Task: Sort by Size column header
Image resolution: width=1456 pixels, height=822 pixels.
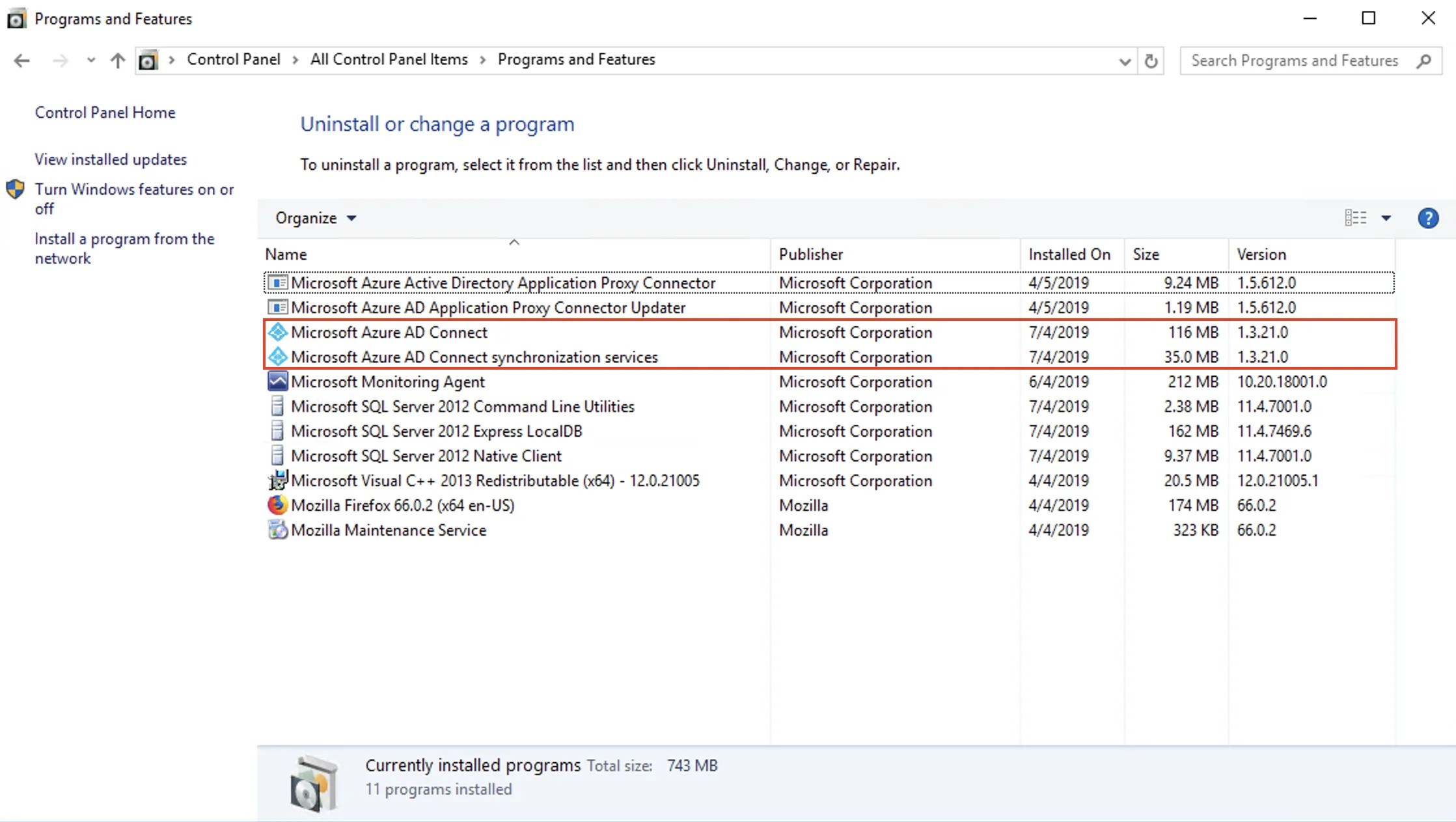Action: 1177,254
